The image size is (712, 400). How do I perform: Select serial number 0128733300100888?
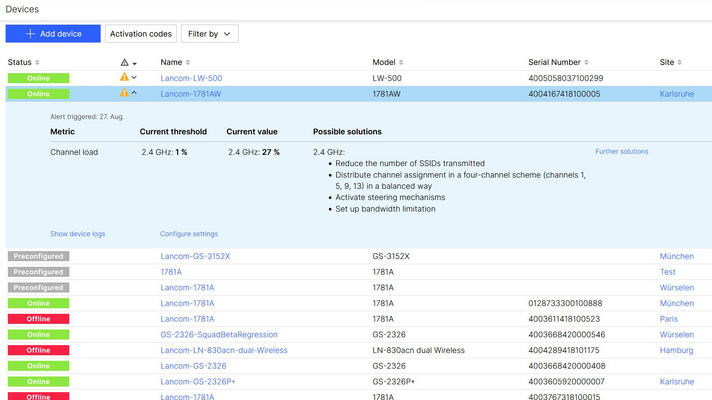tap(565, 303)
